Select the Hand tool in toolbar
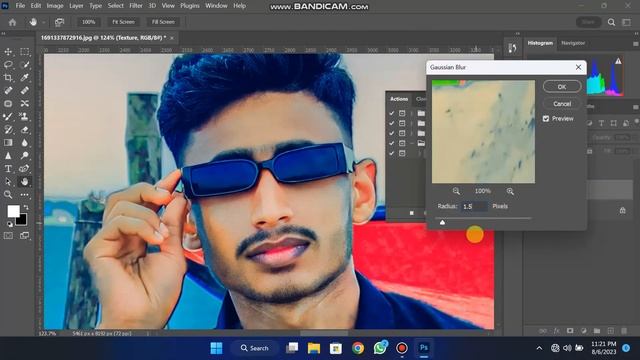The image size is (640, 360). click(24, 182)
